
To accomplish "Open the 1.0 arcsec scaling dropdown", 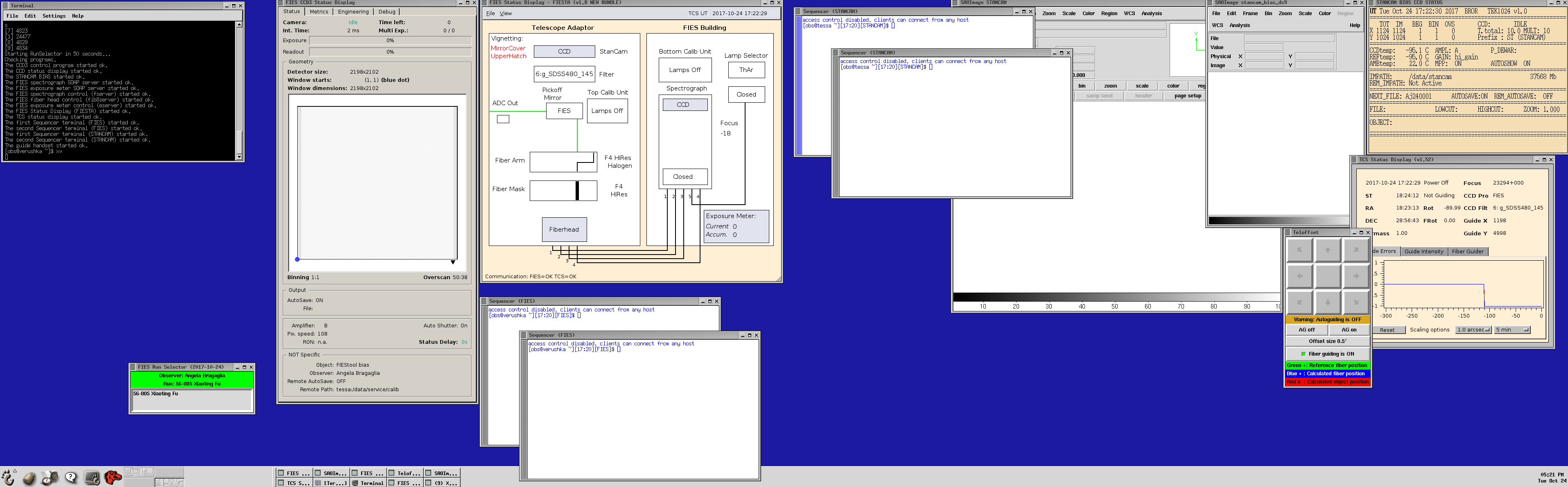I will coord(1473,330).
